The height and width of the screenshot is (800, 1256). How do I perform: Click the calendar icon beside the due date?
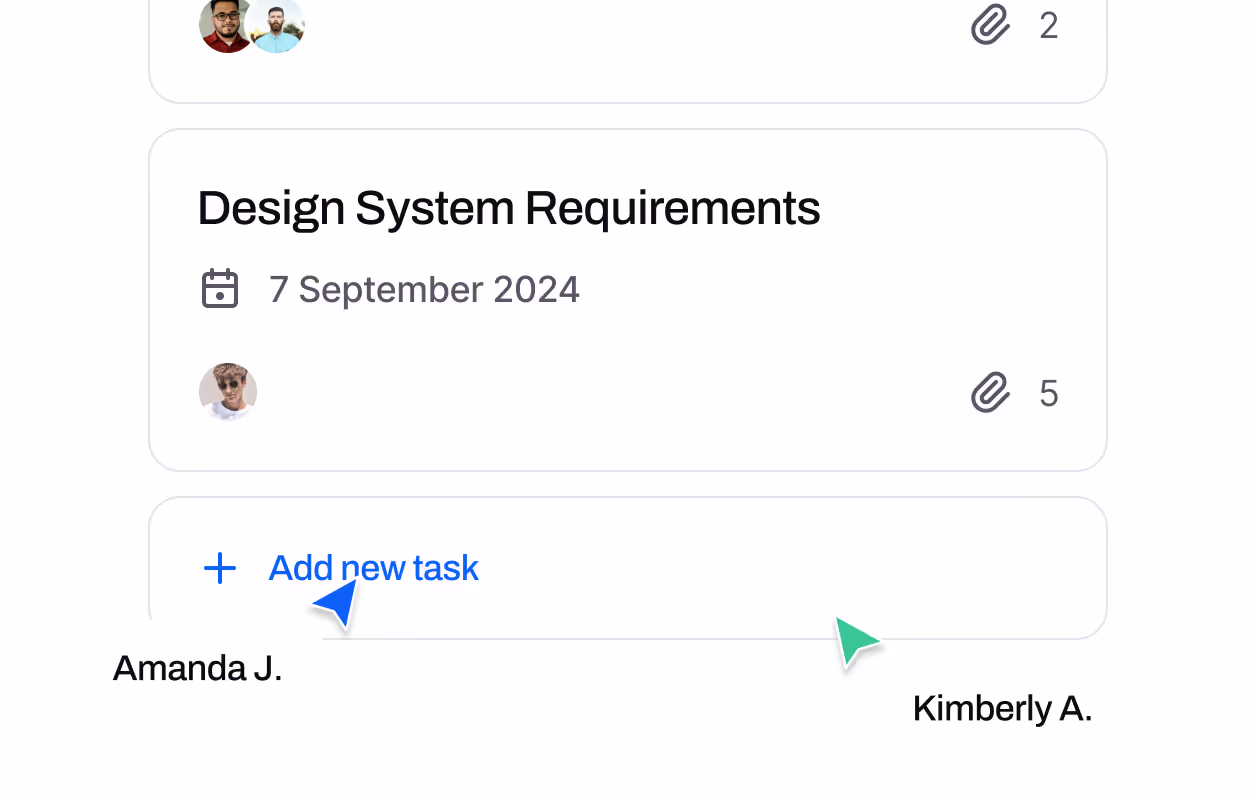click(220, 289)
